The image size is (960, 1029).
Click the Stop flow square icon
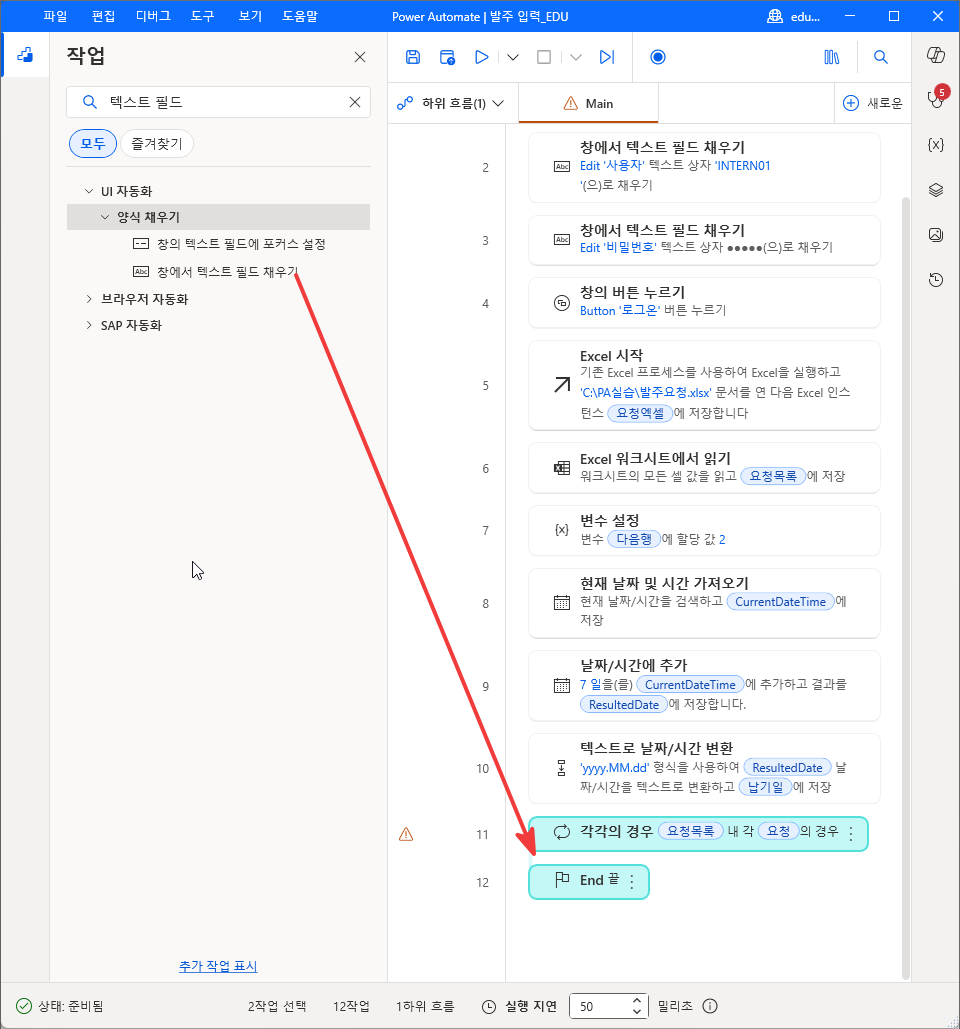(544, 57)
